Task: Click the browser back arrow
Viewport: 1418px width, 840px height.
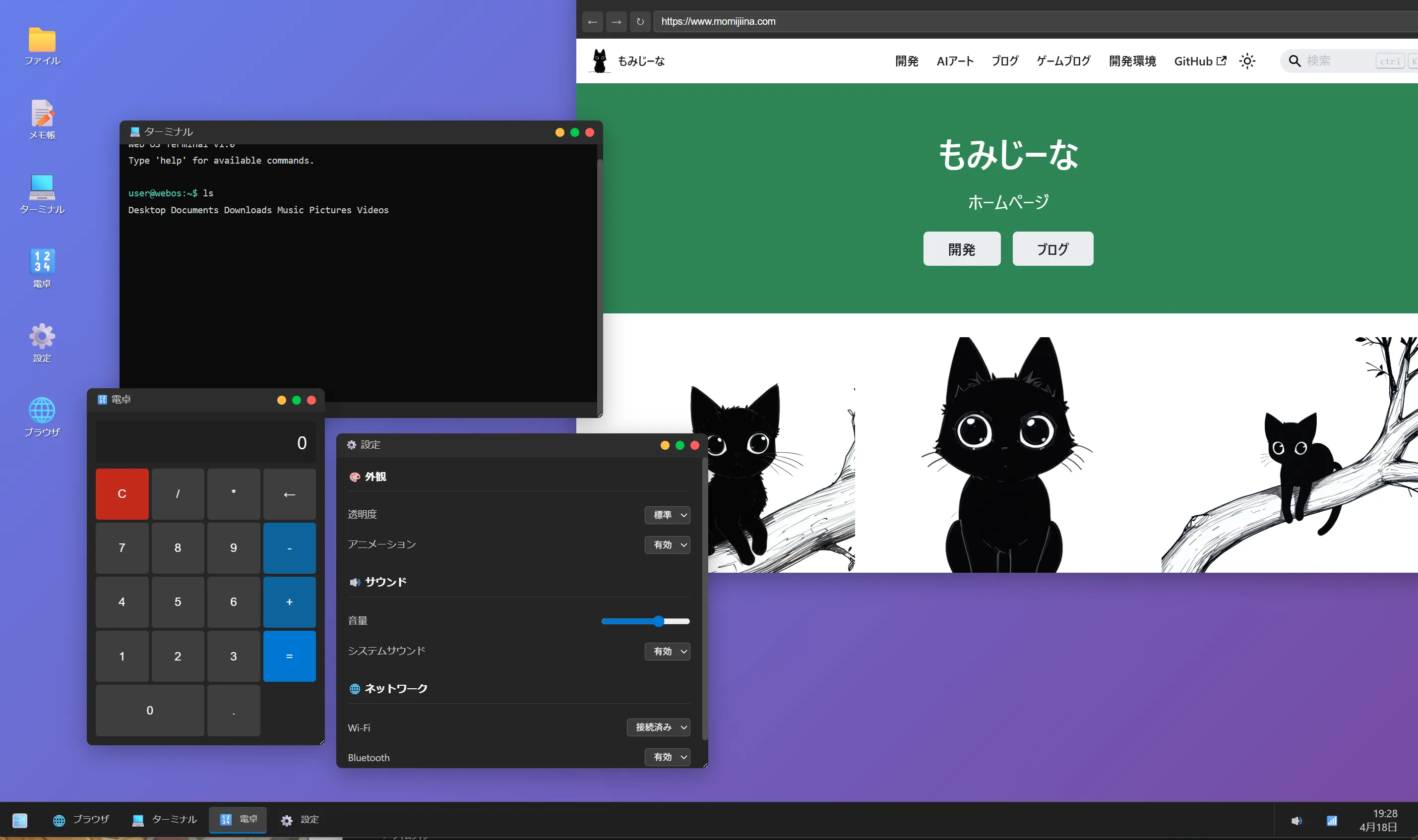Action: click(592, 21)
